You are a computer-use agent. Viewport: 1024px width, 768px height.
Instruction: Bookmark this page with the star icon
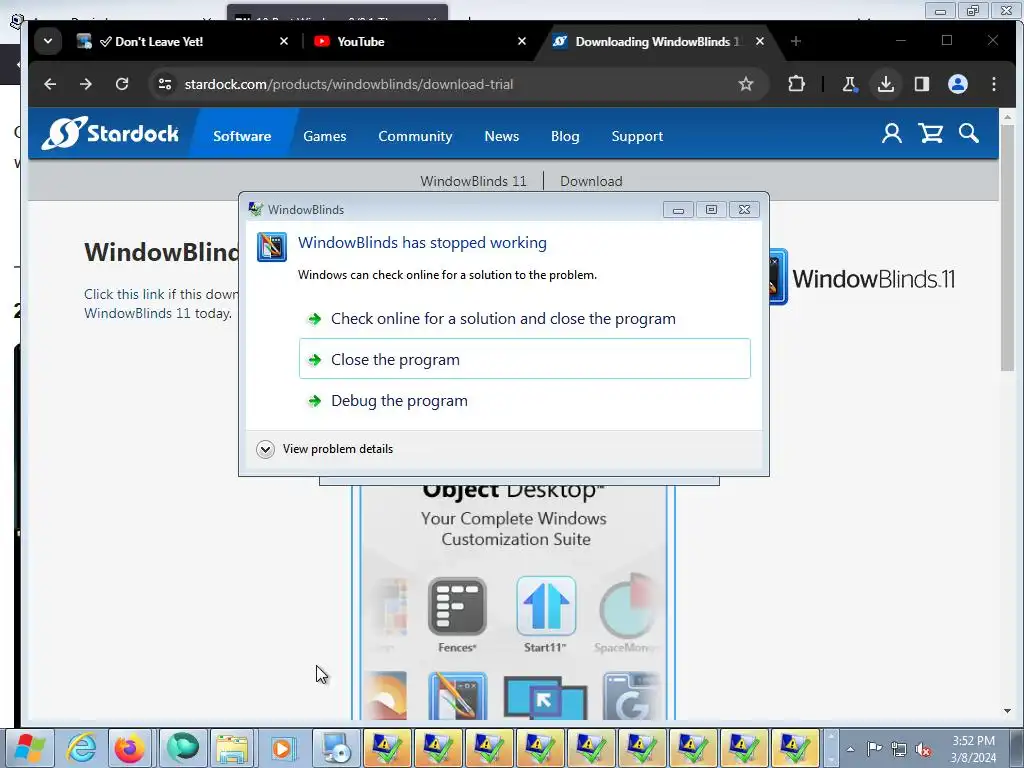click(746, 84)
